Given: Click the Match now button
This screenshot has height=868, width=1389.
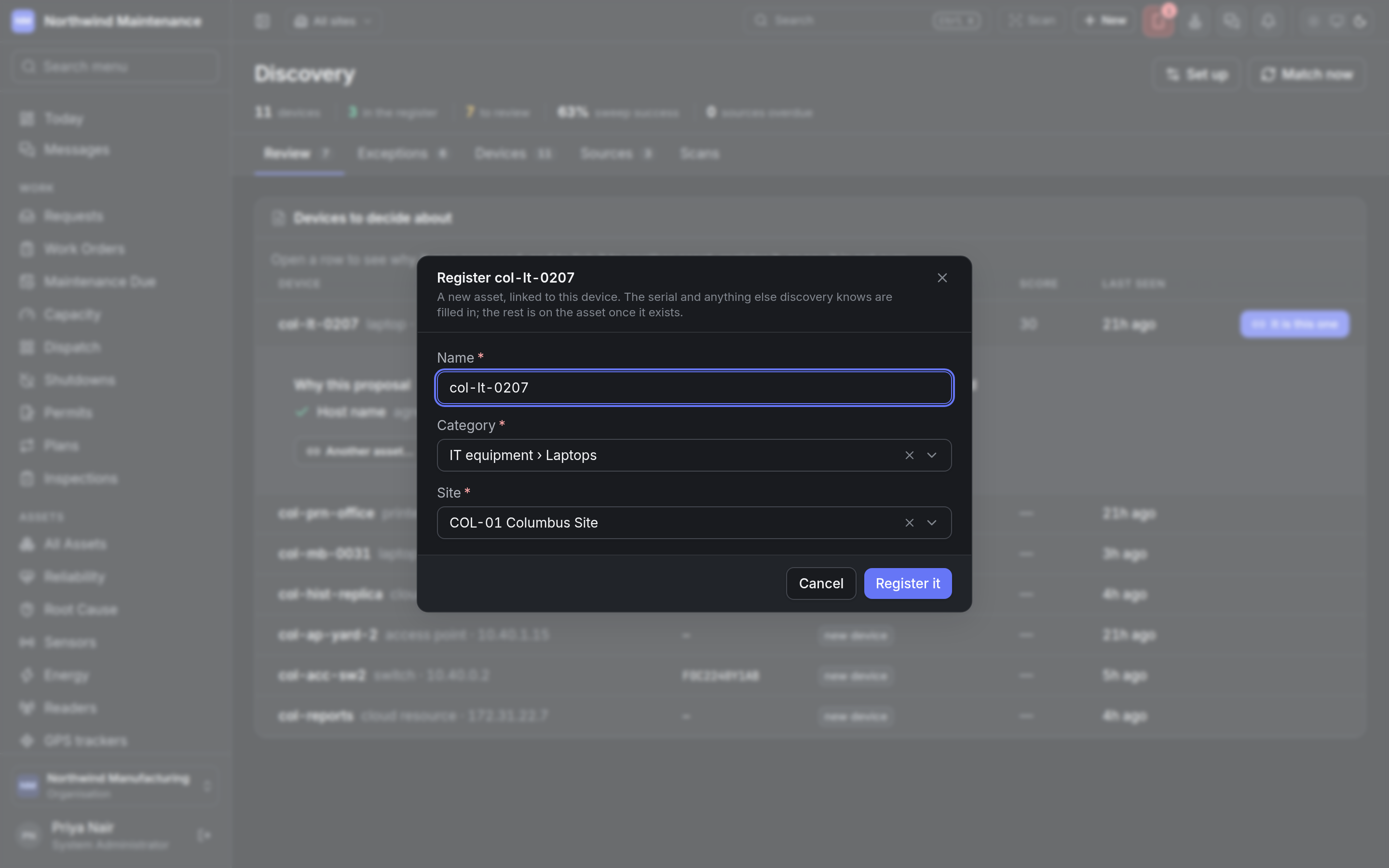Looking at the screenshot, I should point(1307,75).
